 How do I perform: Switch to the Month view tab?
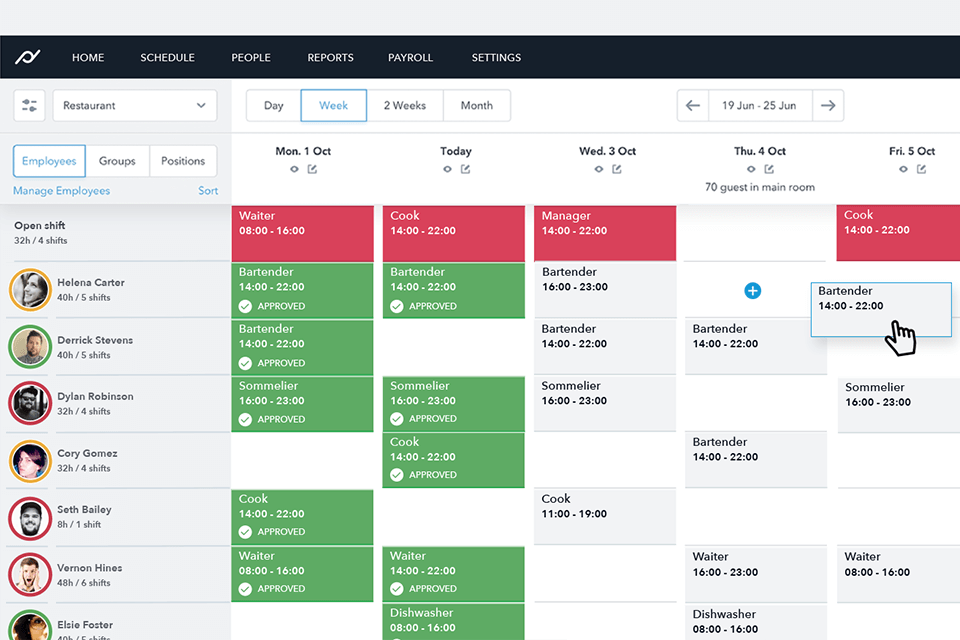[476, 105]
